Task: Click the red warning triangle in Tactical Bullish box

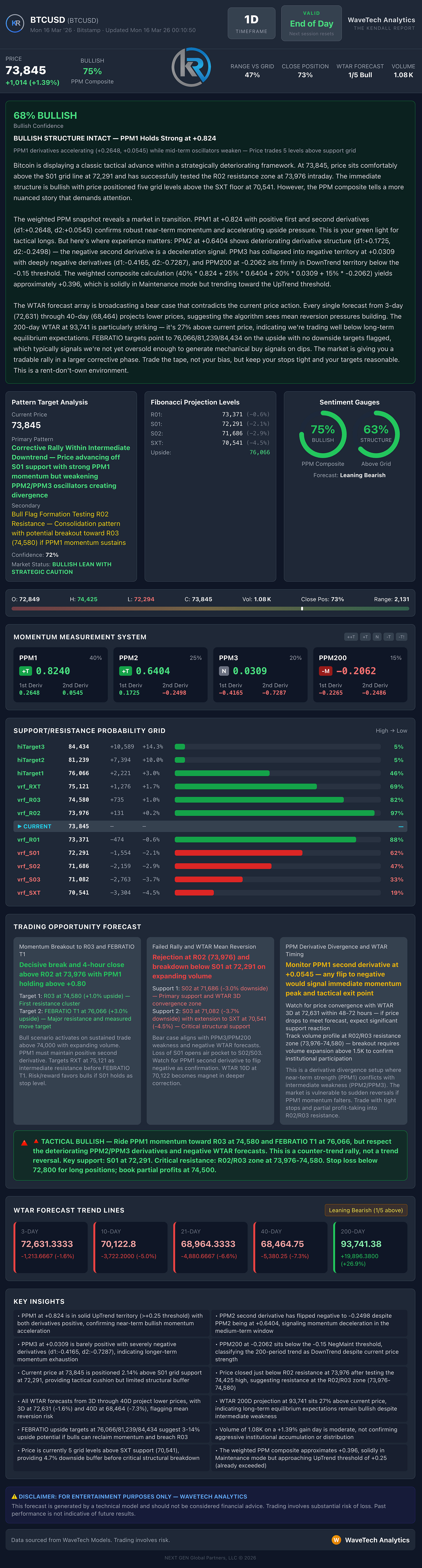Action: pos(24,1142)
